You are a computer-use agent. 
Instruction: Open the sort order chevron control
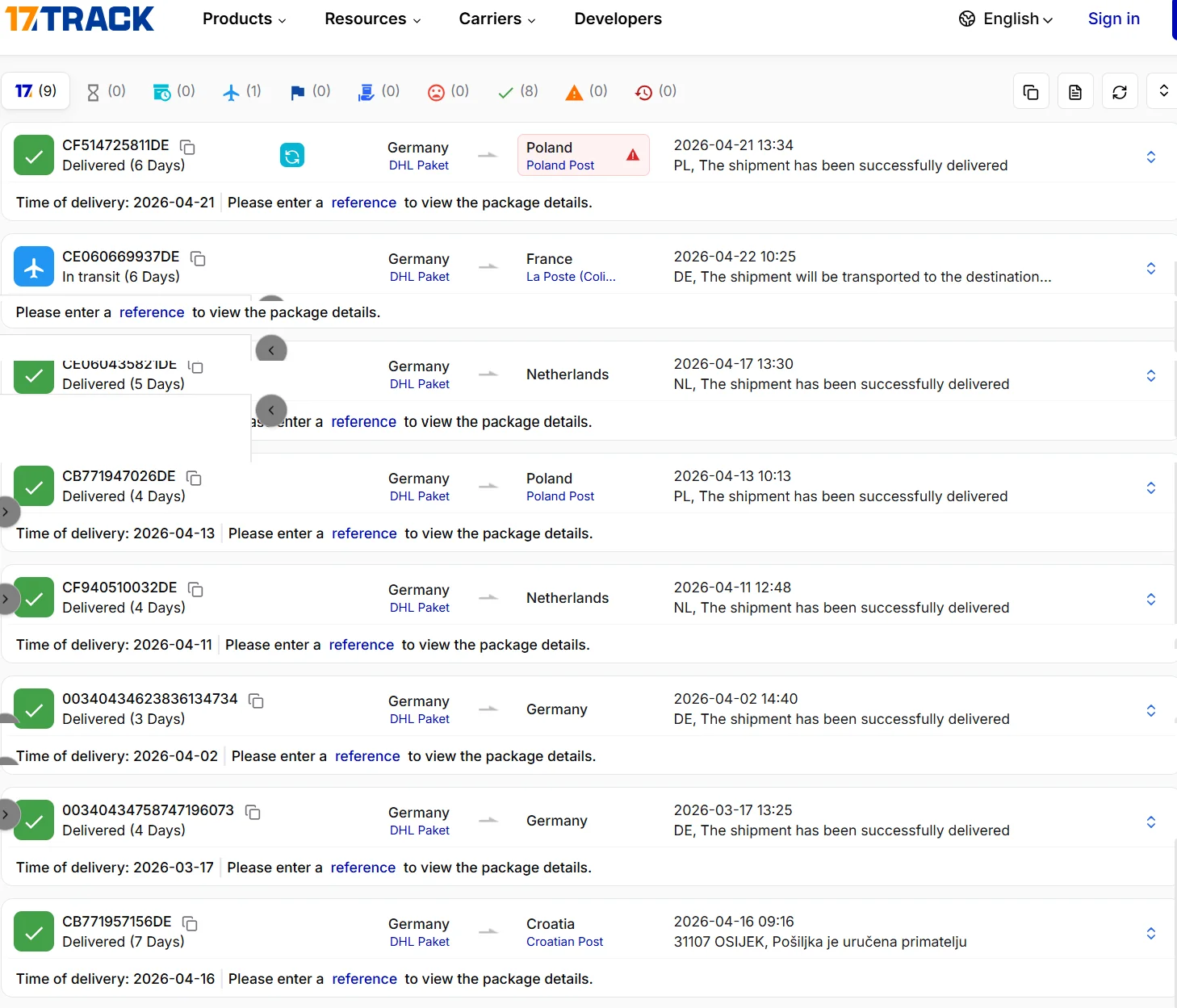click(1162, 90)
